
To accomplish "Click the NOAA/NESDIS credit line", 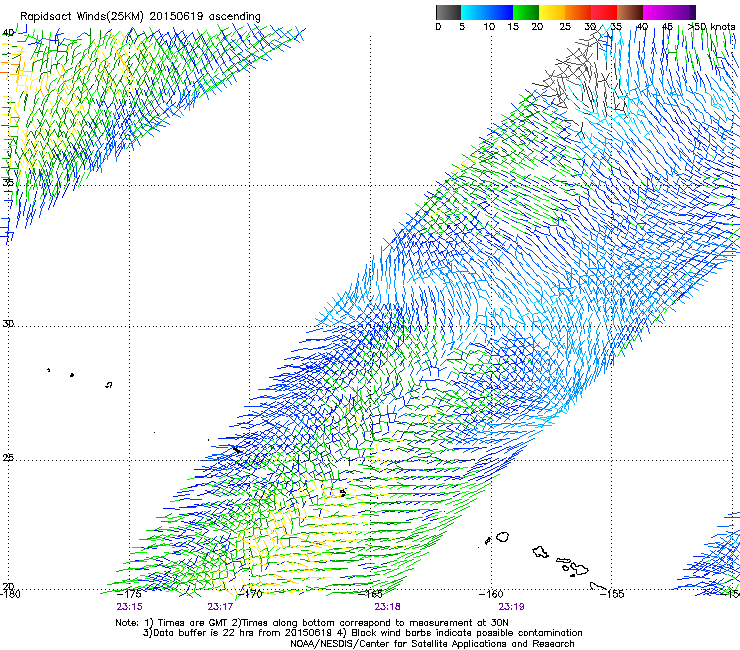I will pos(432,644).
